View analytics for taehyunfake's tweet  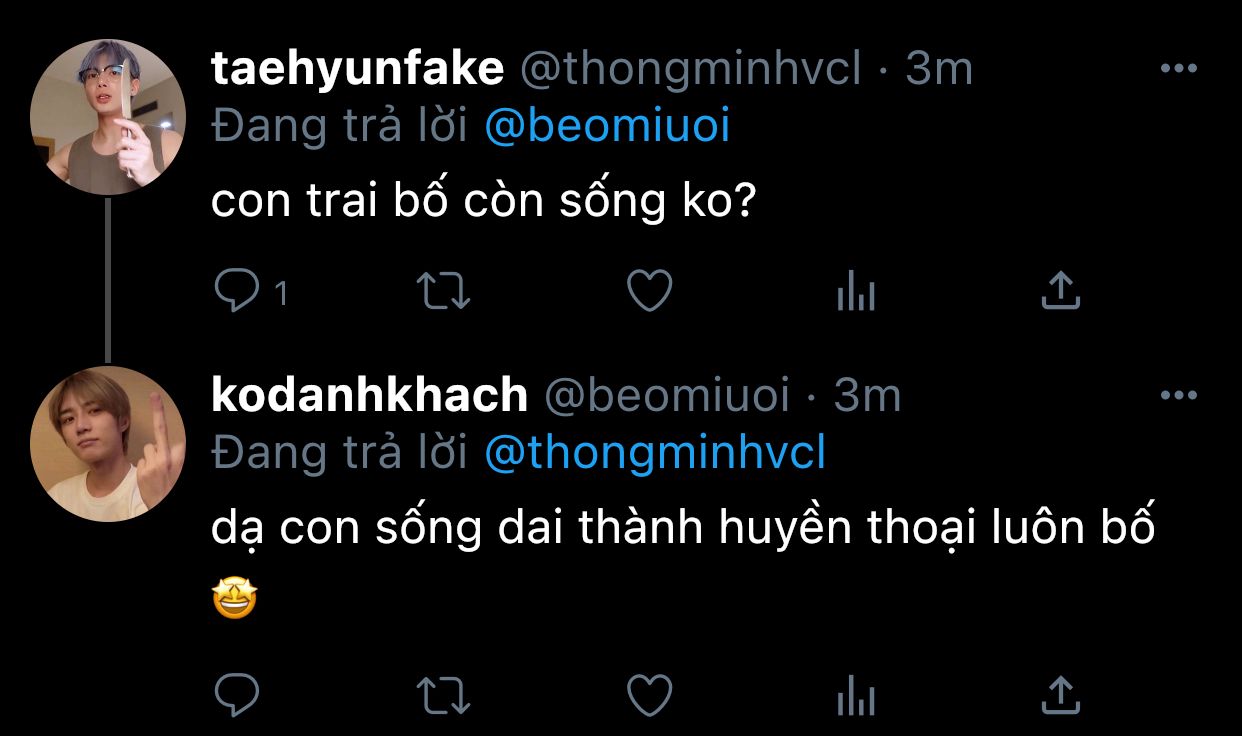tap(855, 293)
